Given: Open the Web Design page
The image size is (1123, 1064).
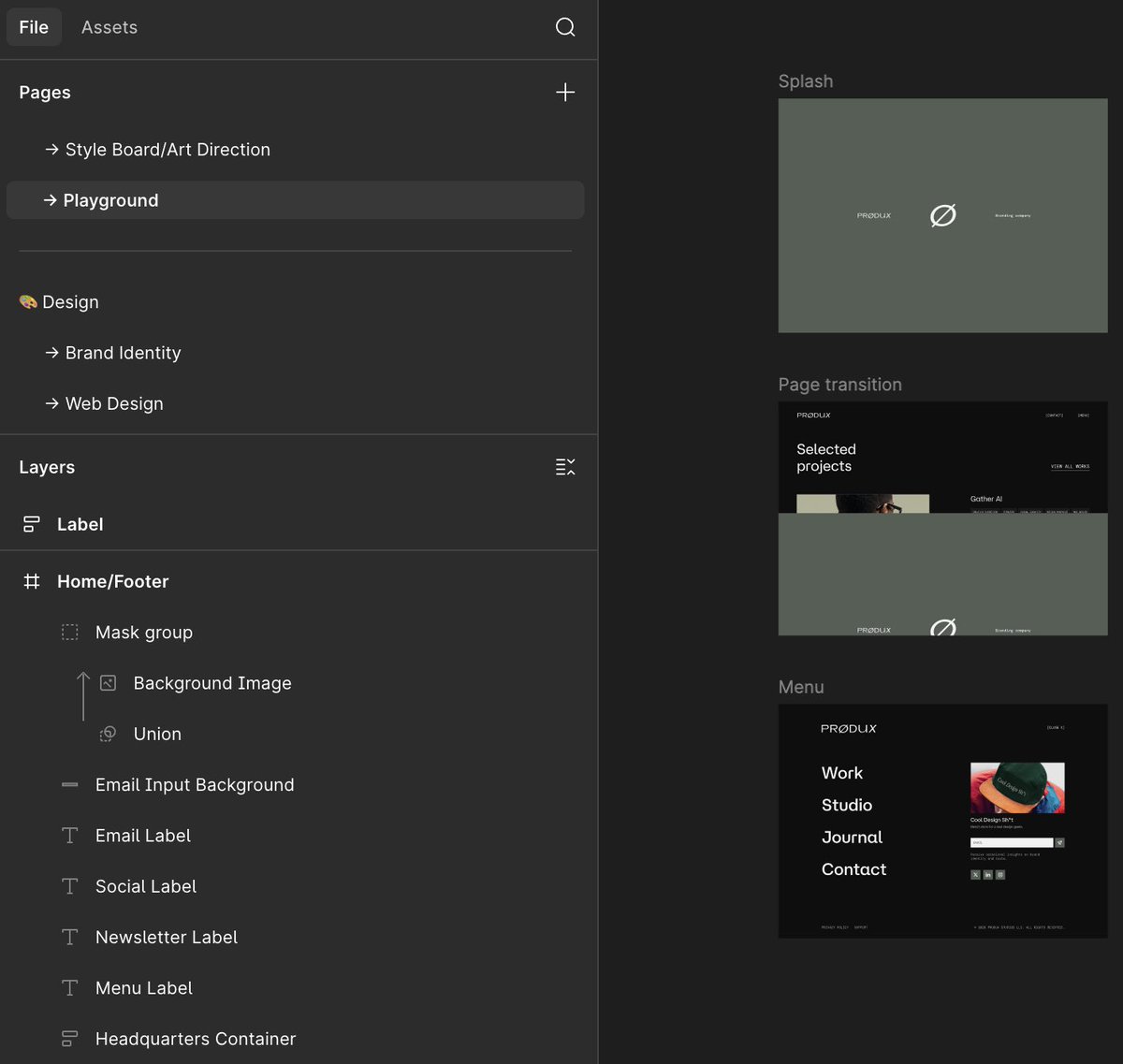Looking at the screenshot, I should pos(114,403).
